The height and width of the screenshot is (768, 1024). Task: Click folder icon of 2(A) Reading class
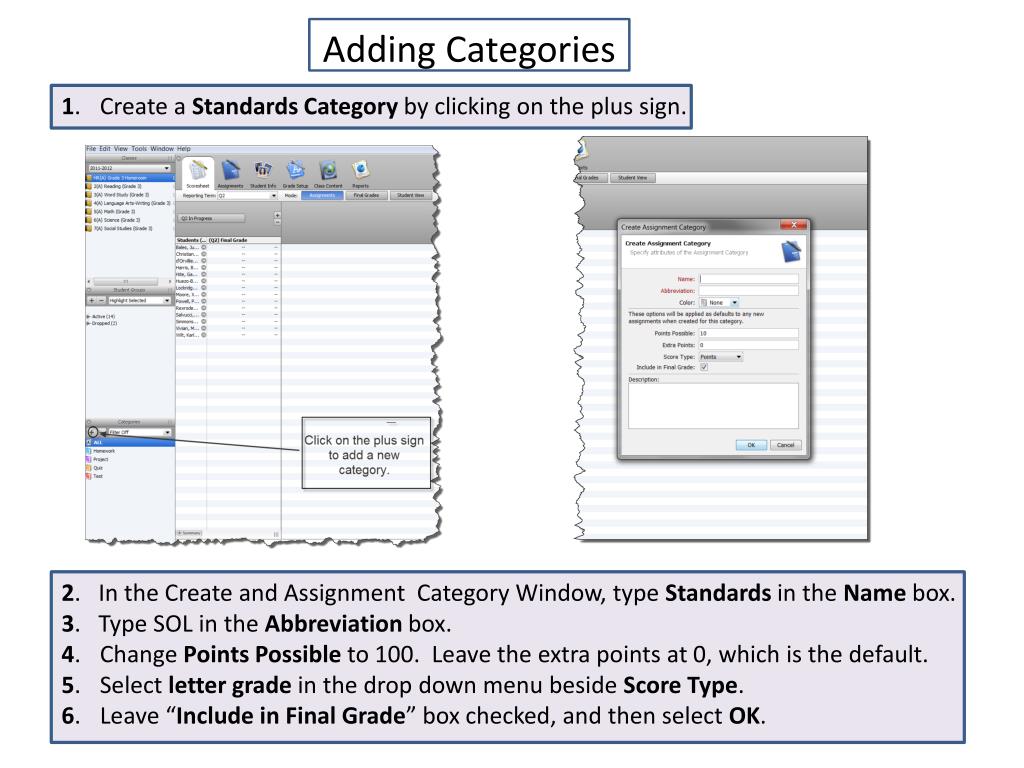[x=89, y=186]
